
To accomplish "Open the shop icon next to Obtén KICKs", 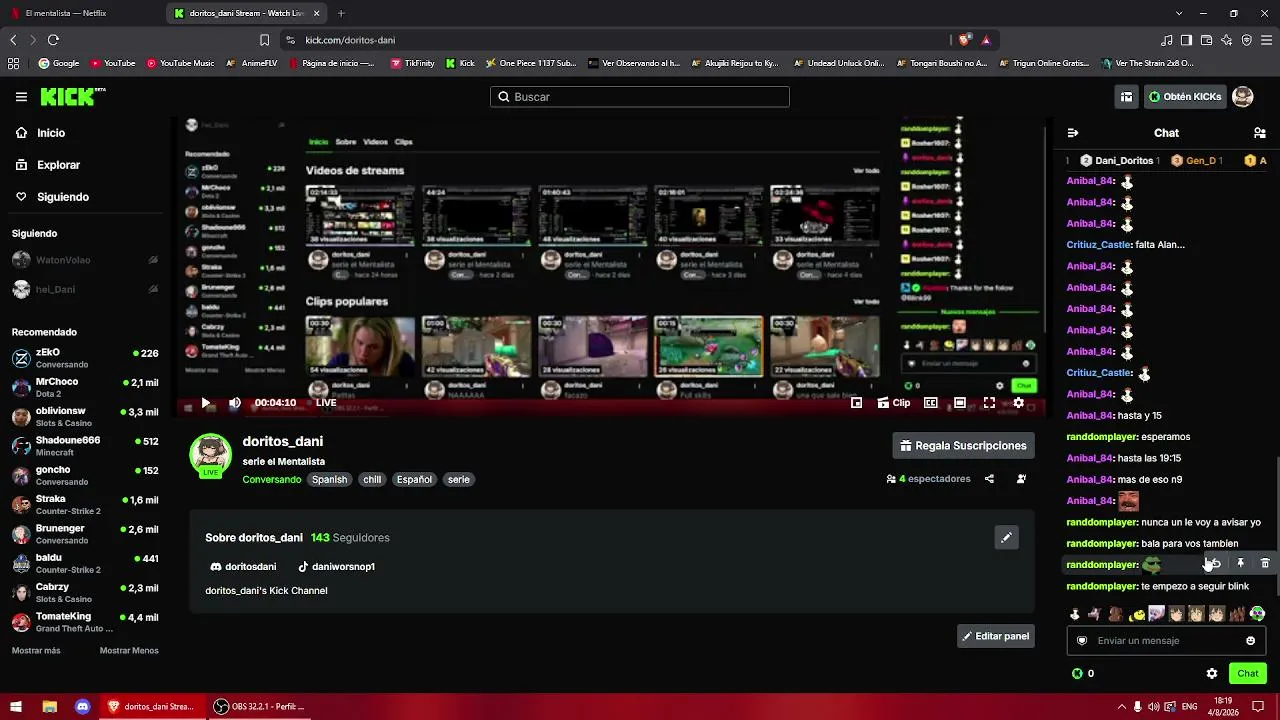I will tap(1126, 97).
